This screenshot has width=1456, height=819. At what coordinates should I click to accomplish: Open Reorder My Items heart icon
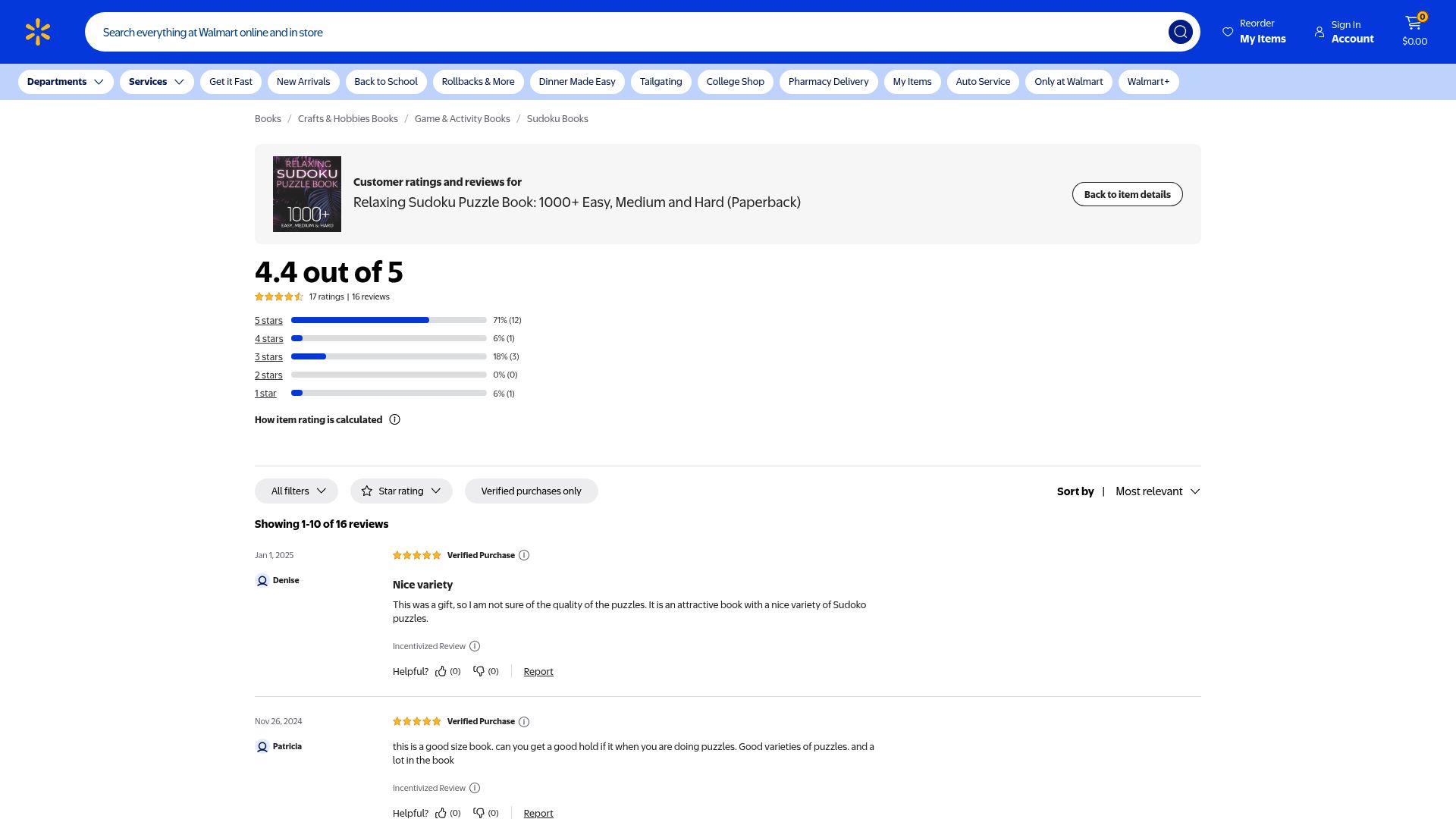point(1228,32)
